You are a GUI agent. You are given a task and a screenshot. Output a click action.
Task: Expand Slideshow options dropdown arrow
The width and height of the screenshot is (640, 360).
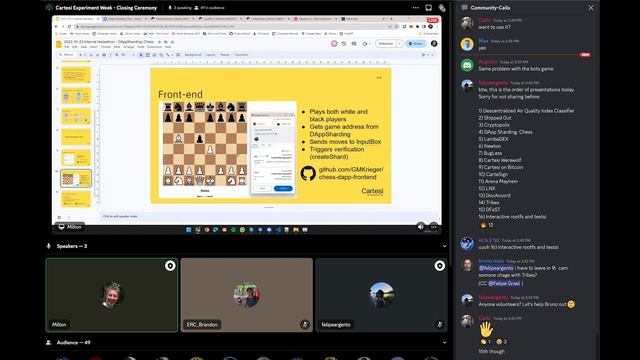click(400, 44)
